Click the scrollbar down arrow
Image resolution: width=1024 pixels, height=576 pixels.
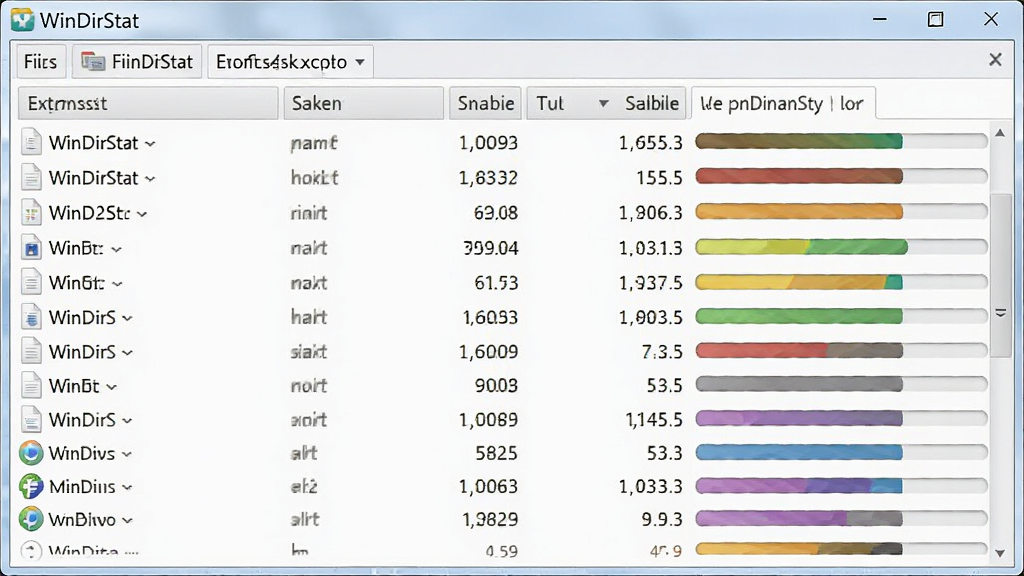coord(1000,553)
